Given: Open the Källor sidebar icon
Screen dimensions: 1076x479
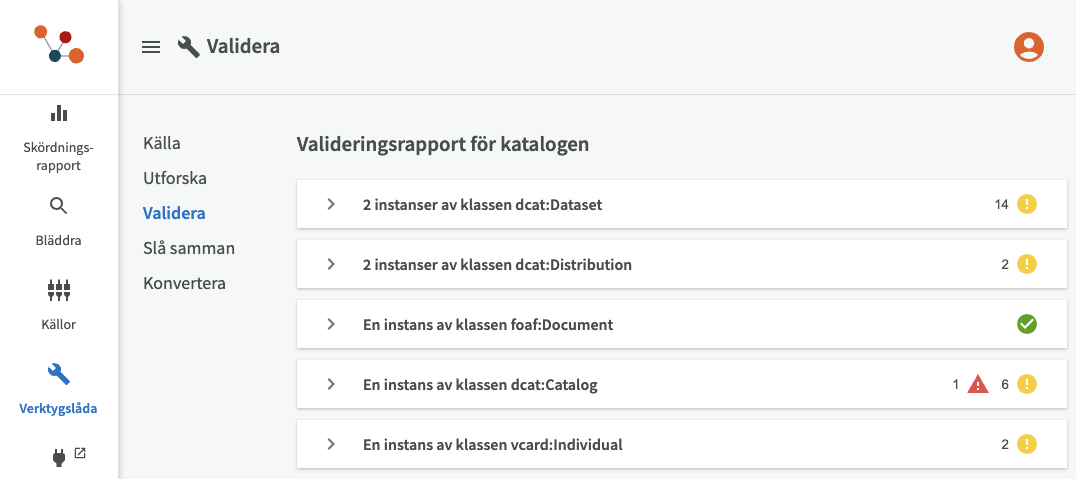Looking at the screenshot, I should click(59, 290).
